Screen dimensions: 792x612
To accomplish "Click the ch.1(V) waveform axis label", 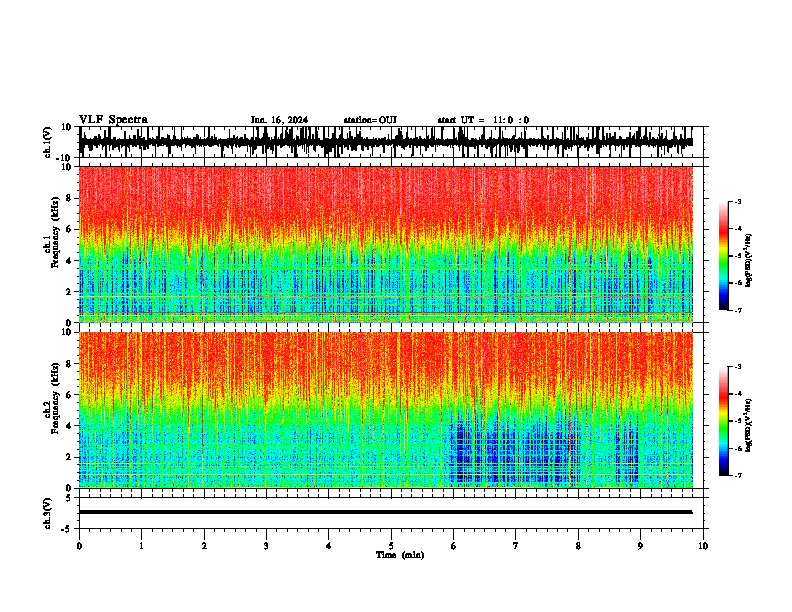I will (48, 142).
